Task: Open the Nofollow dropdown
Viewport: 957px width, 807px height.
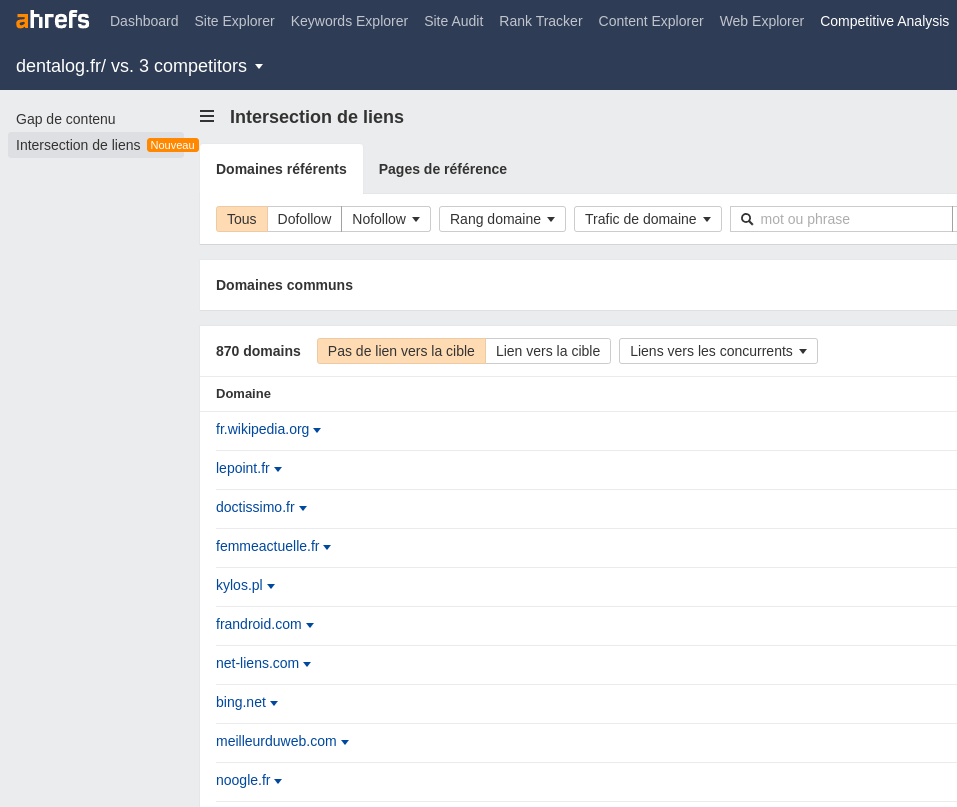Action: tap(386, 219)
